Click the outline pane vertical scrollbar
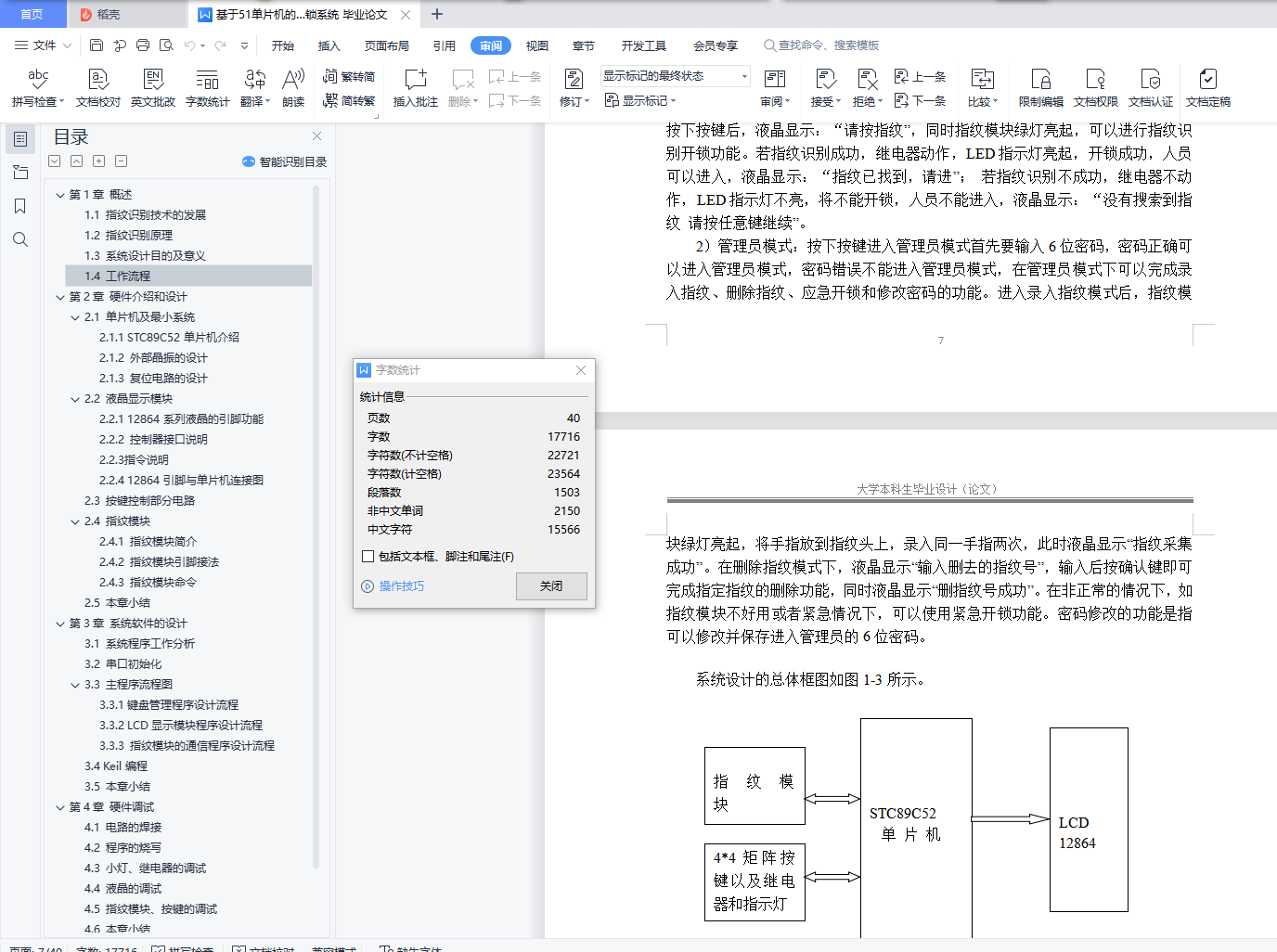The image size is (1277, 952). point(316,527)
